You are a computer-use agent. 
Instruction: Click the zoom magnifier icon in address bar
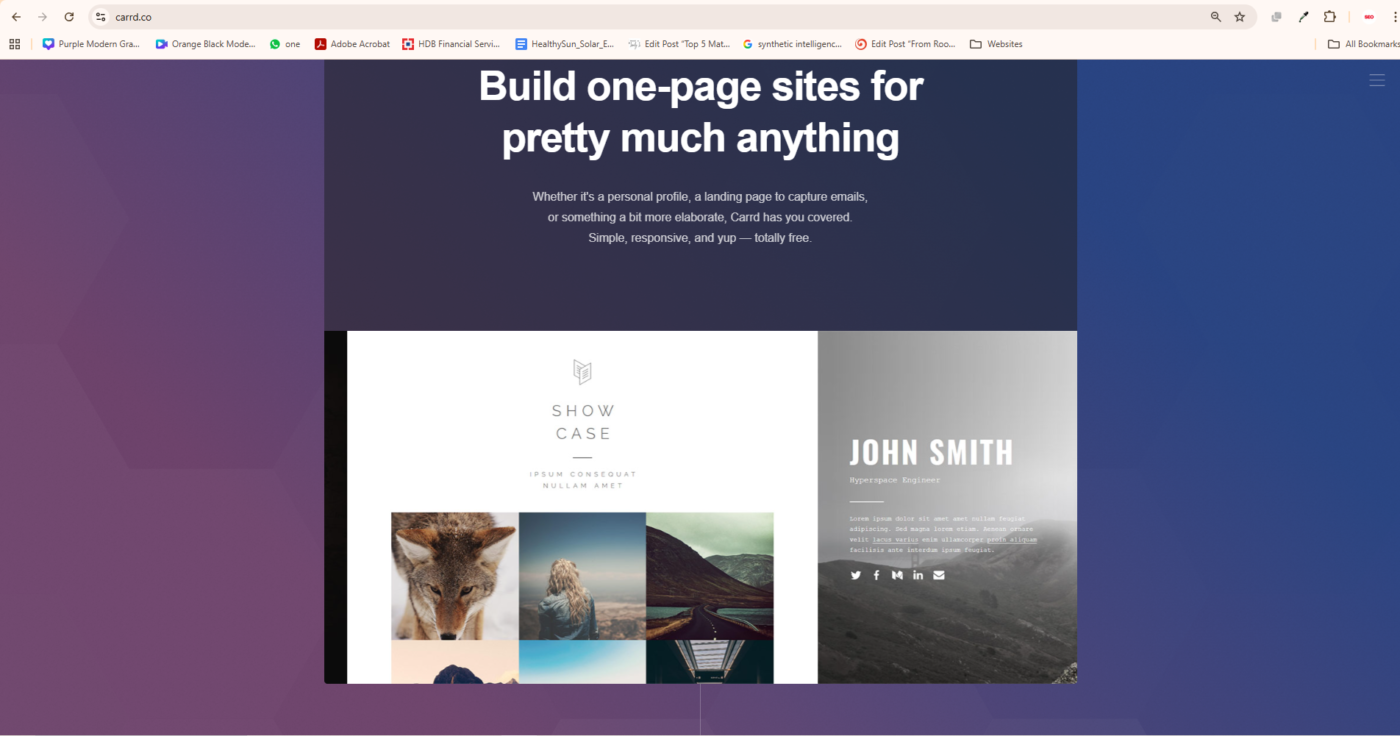1216,17
